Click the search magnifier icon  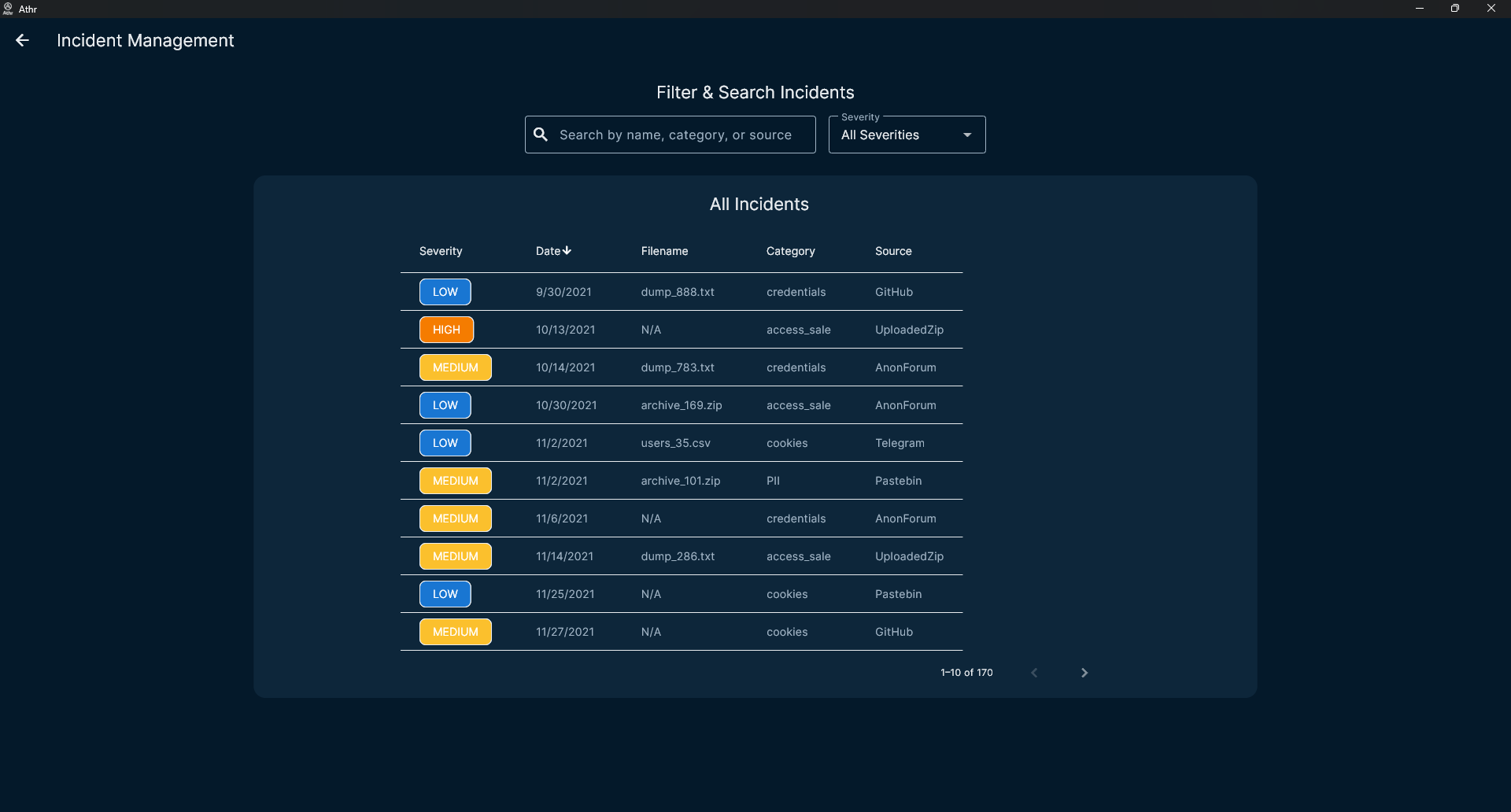point(541,135)
